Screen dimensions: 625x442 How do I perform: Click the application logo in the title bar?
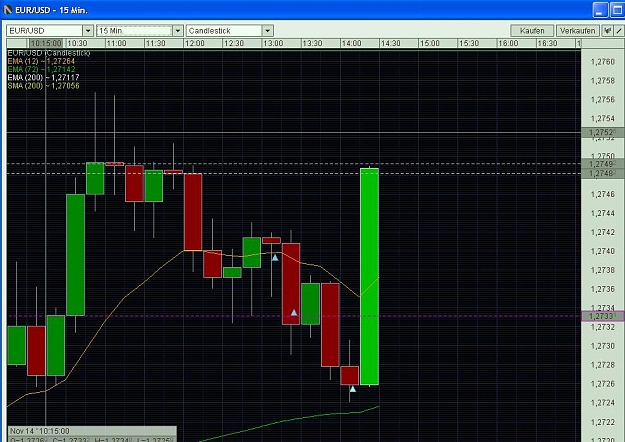(x=8, y=10)
